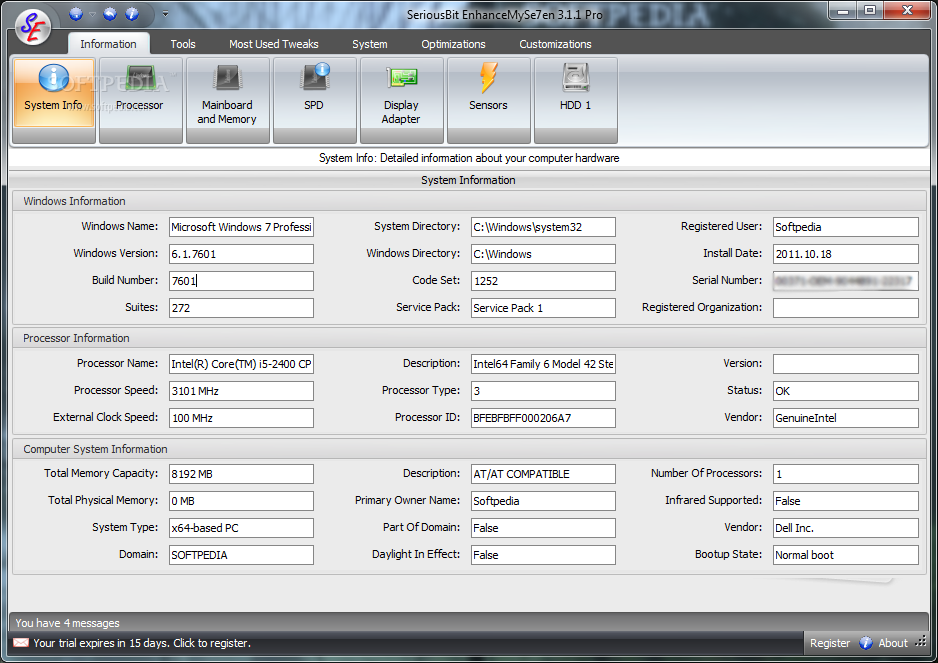Click the processor Description field
This screenshot has height=663, width=938.
click(x=543, y=364)
